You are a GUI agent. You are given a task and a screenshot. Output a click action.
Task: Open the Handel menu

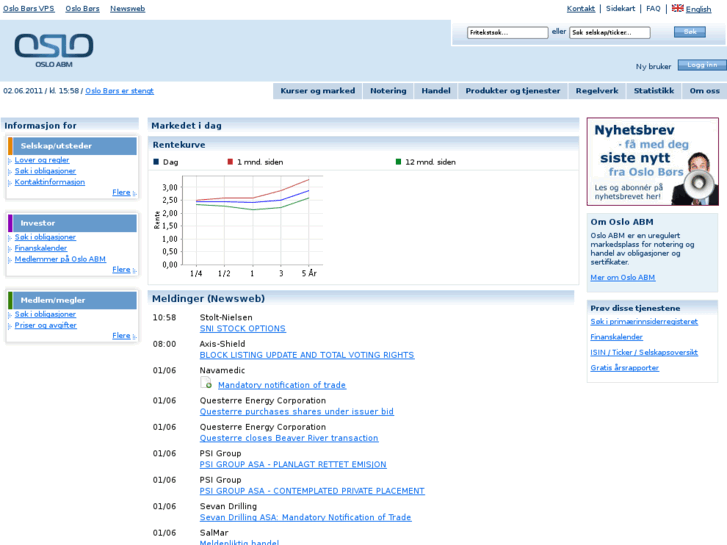436,91
